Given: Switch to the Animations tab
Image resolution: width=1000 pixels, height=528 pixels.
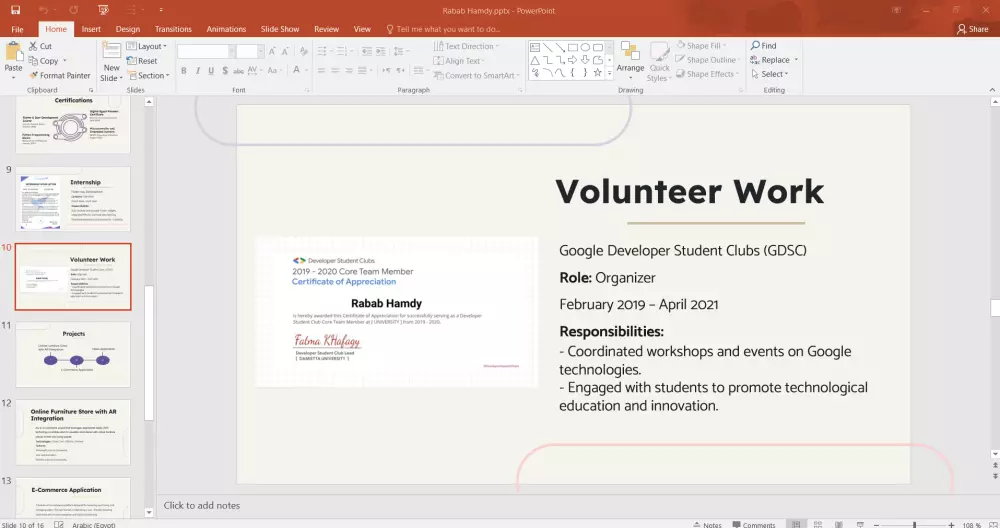Looking at the screenshot, I should pos(226,29).
